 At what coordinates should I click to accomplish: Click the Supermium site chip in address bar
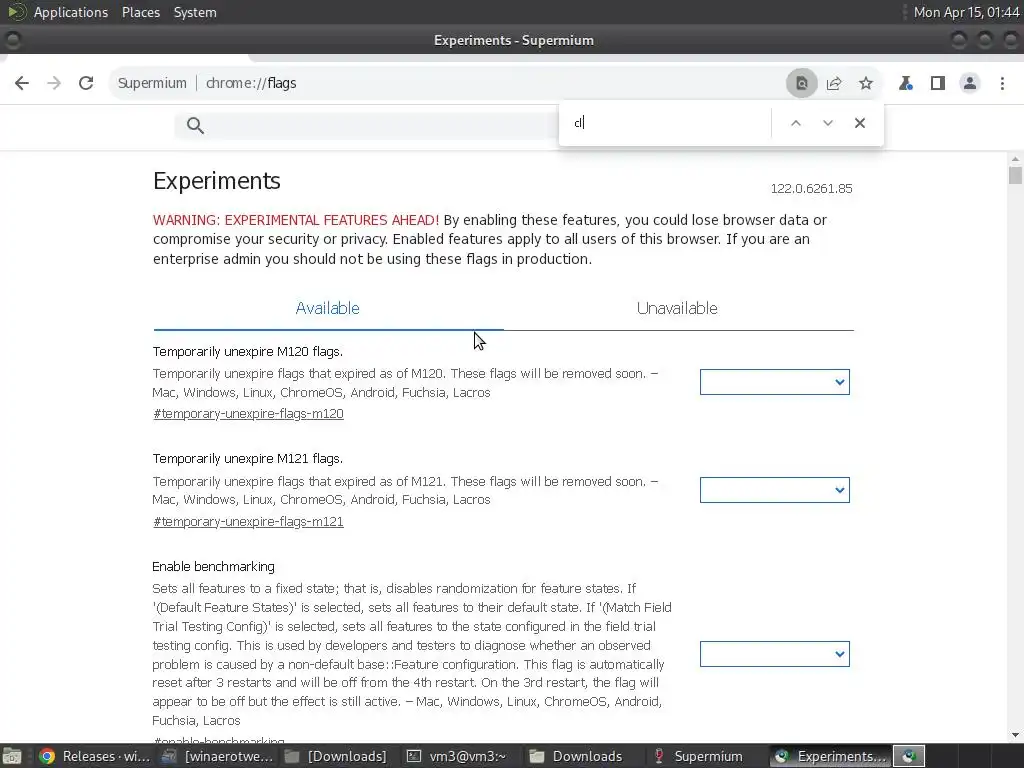pos(152,83)
